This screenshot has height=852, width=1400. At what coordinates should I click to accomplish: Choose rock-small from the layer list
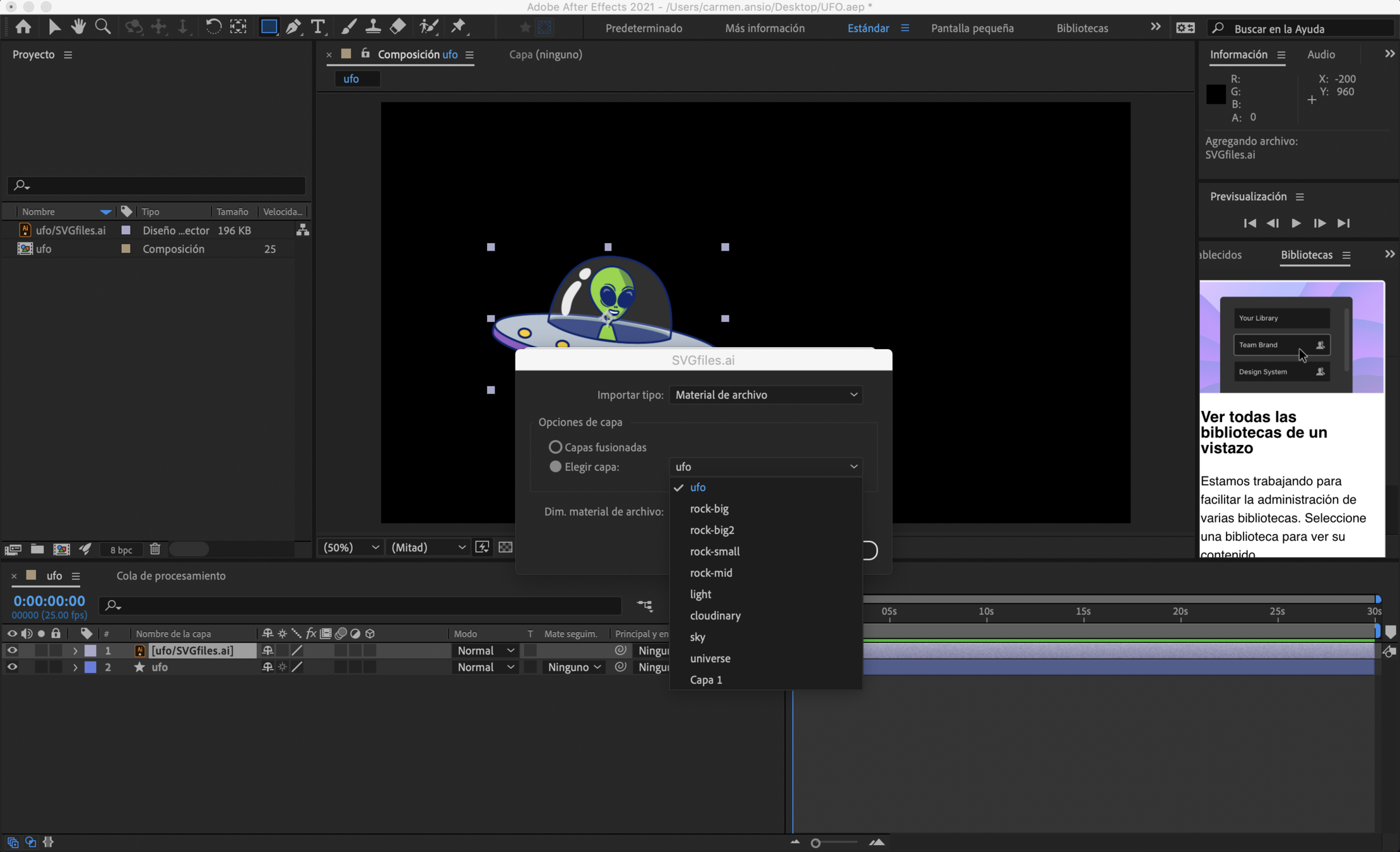pyautogui.click(x=714, y=551)
